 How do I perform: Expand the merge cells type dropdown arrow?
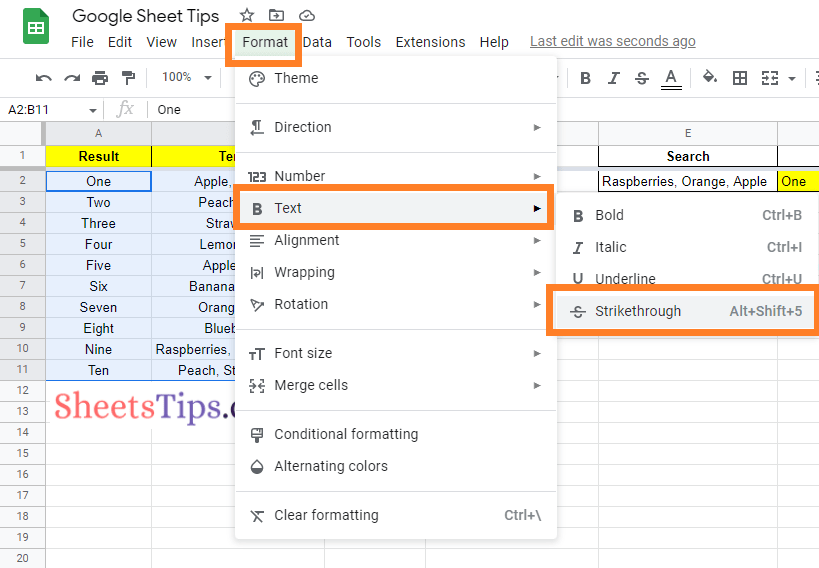[792, 79]
